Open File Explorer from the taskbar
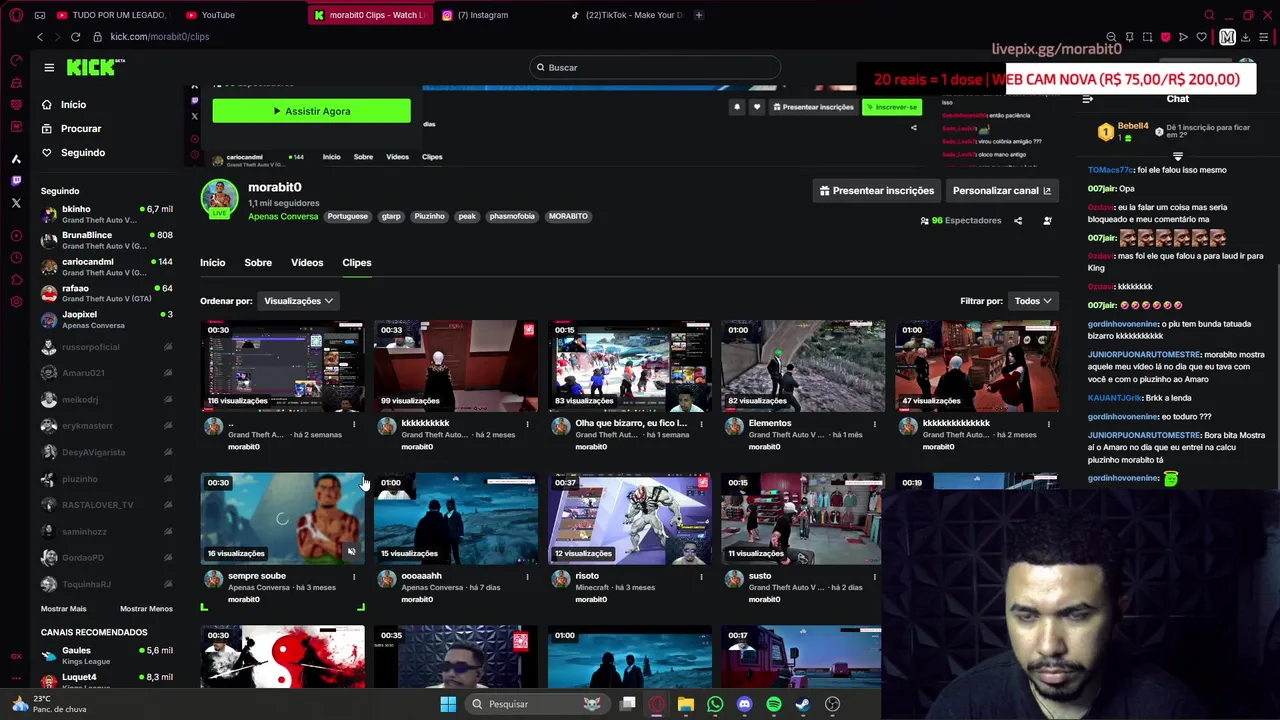 686,704
